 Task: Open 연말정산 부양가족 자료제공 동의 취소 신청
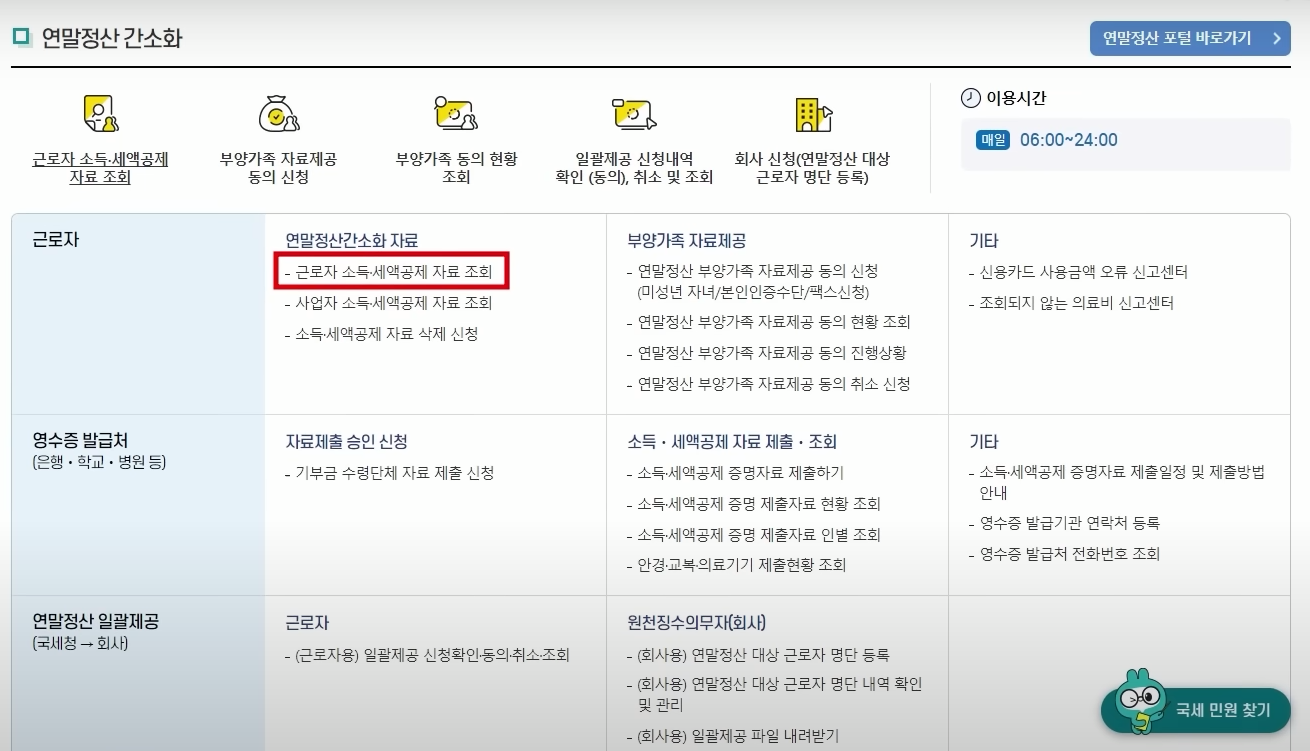773,384
